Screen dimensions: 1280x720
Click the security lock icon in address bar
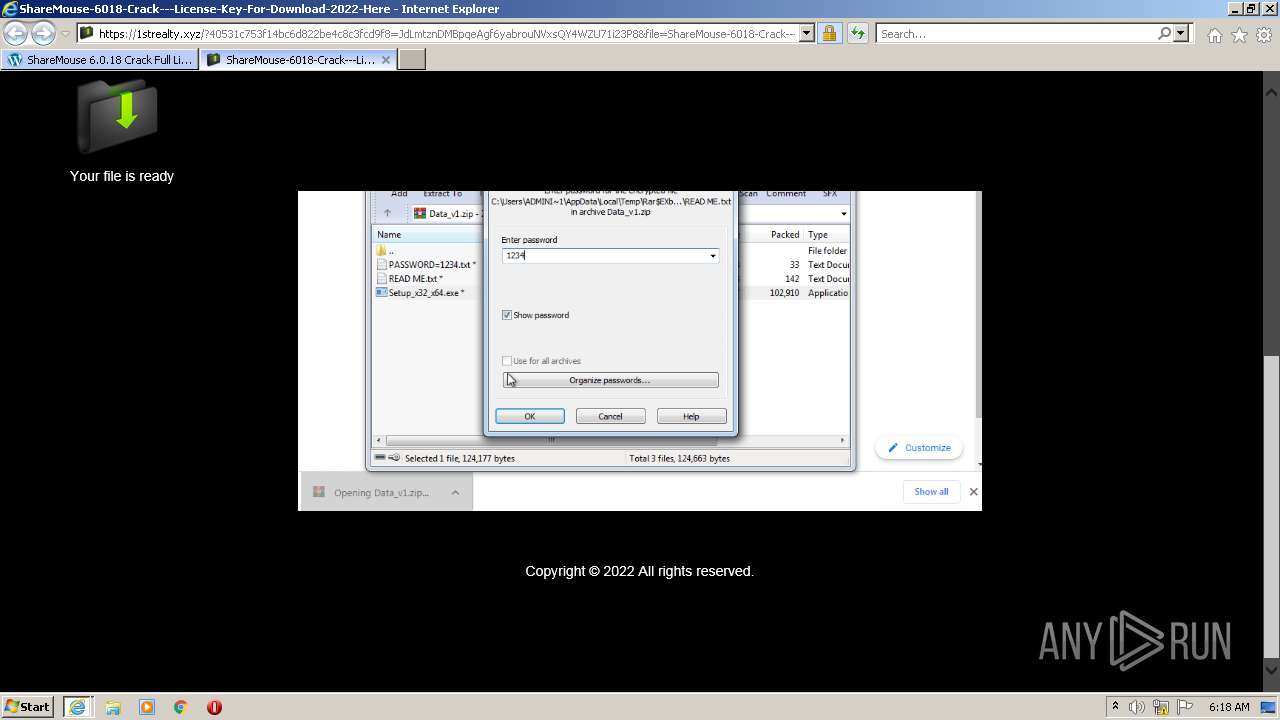coord(829,34)
